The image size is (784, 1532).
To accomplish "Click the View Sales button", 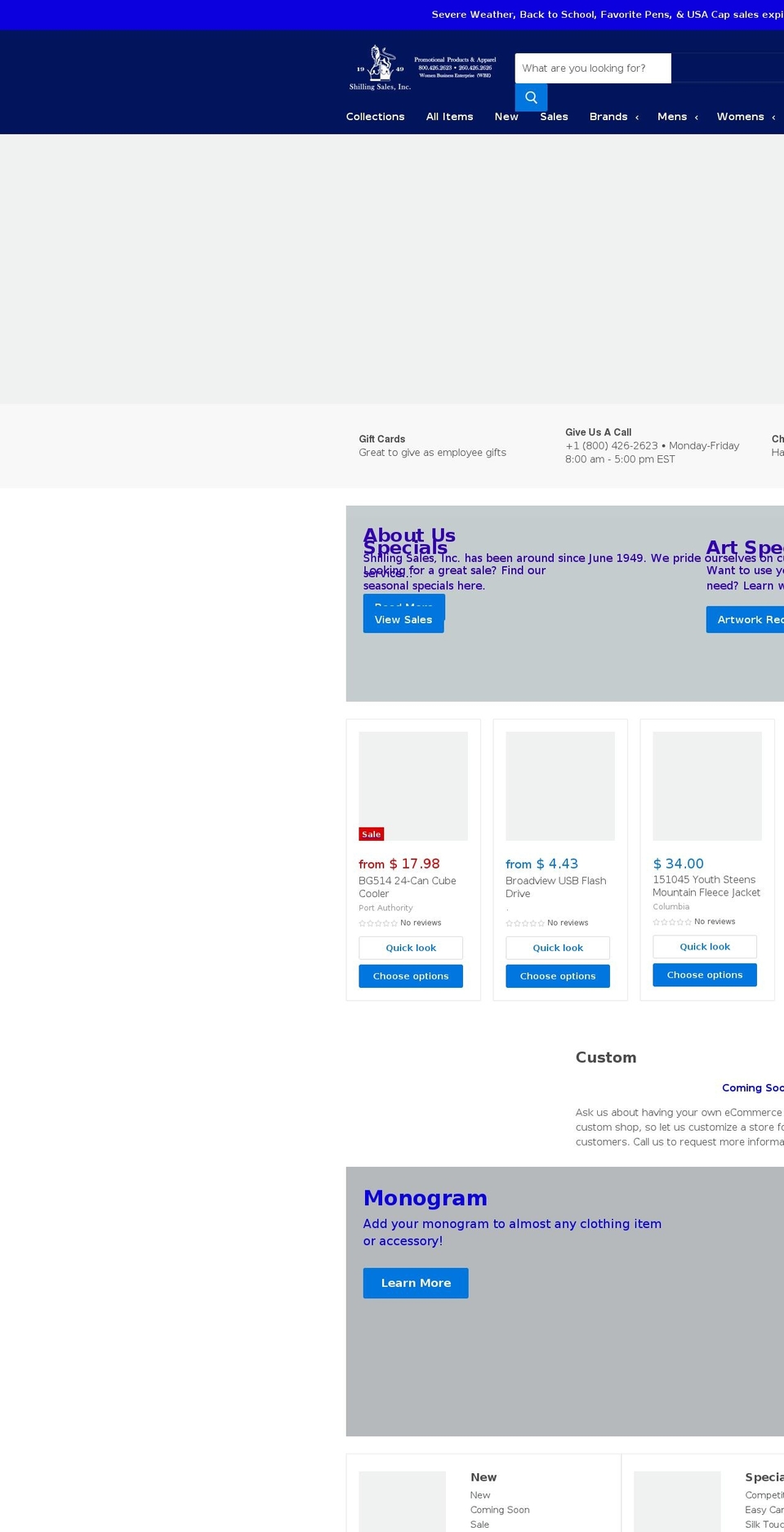I will point(403,619).
